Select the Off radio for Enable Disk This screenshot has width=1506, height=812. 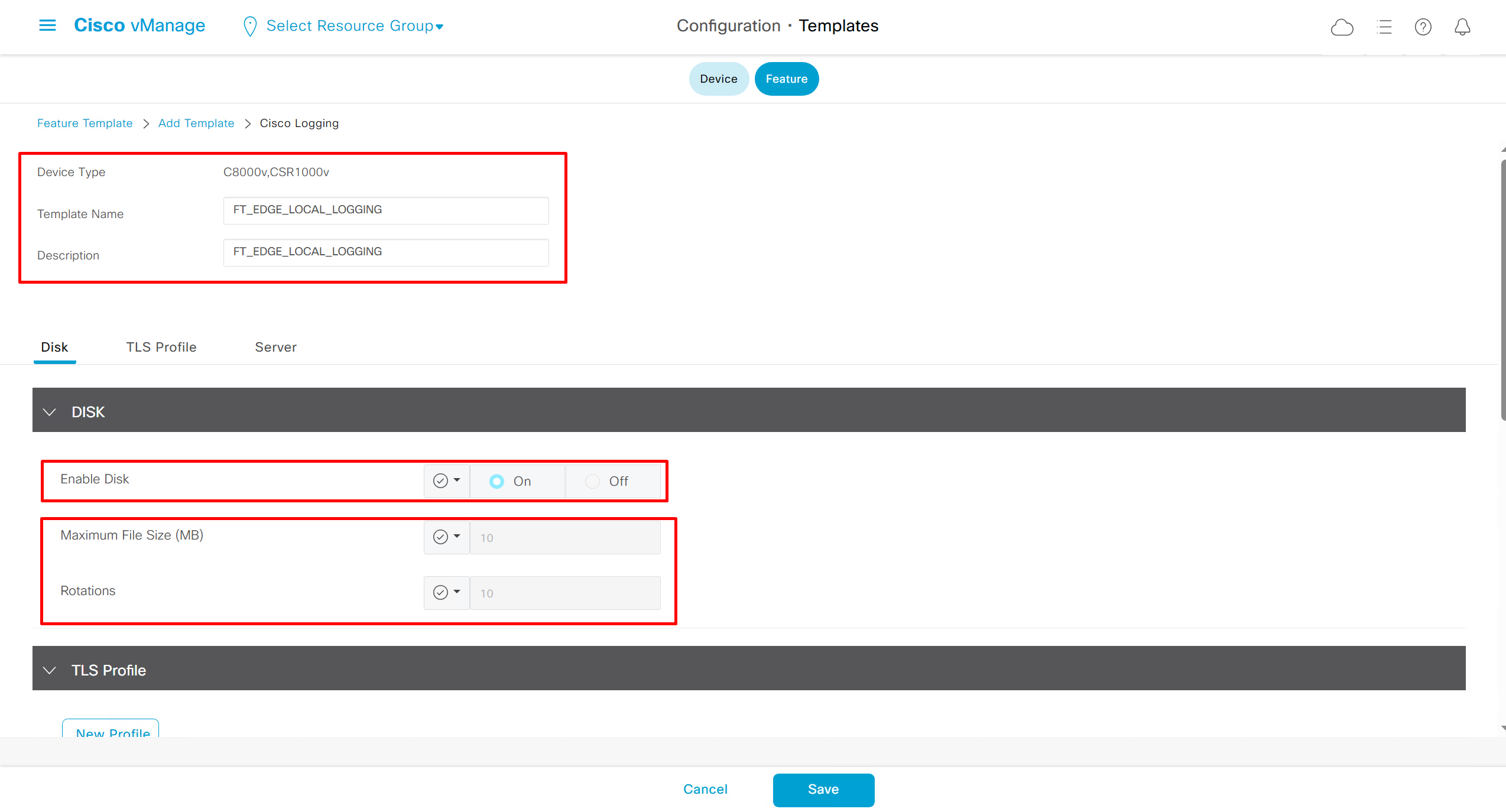tap(592, 482)
